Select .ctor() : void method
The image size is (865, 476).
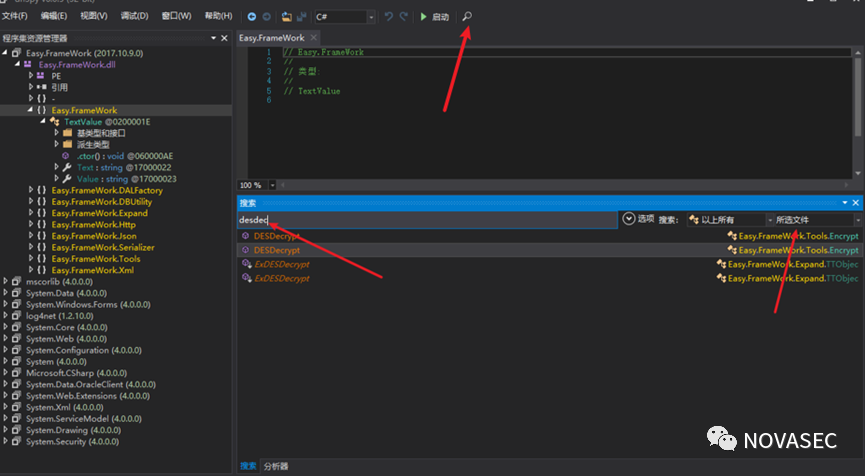click(x=125, y=156)
